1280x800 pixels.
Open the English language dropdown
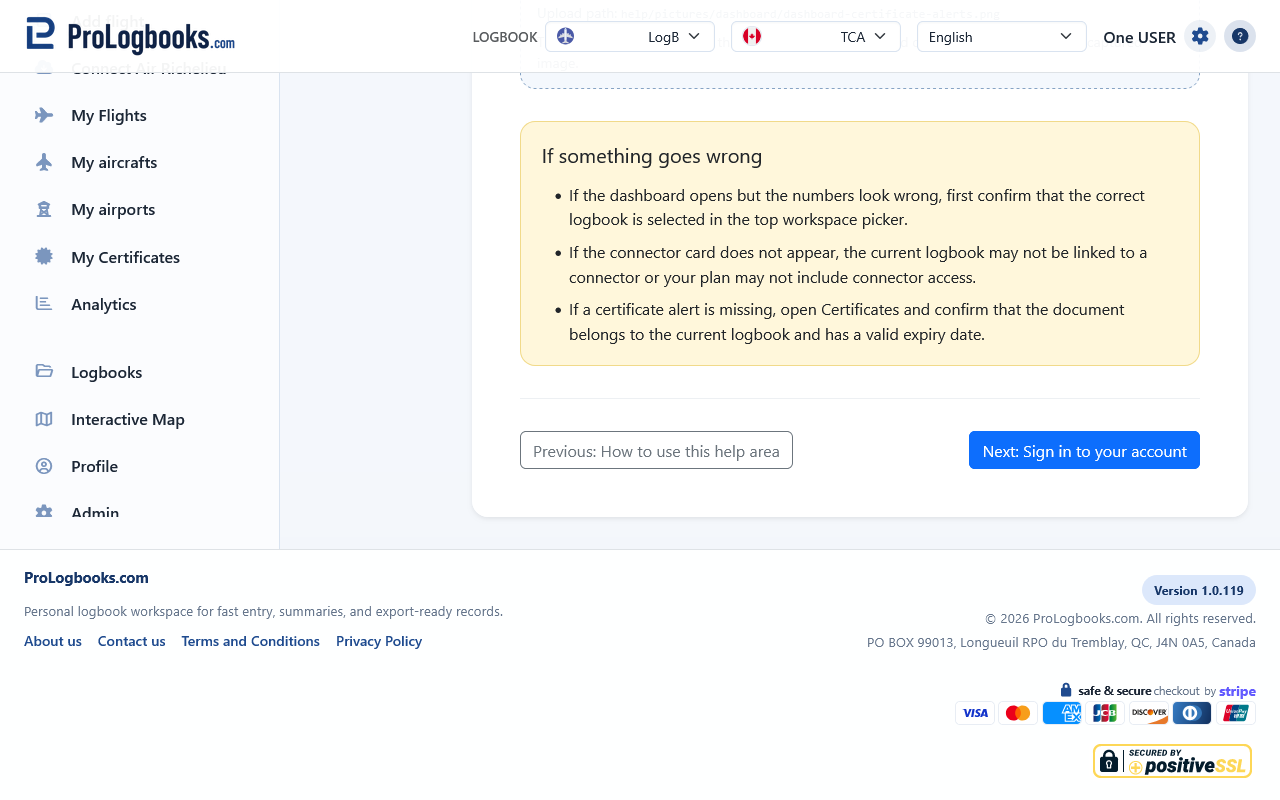coord(1002,37)
